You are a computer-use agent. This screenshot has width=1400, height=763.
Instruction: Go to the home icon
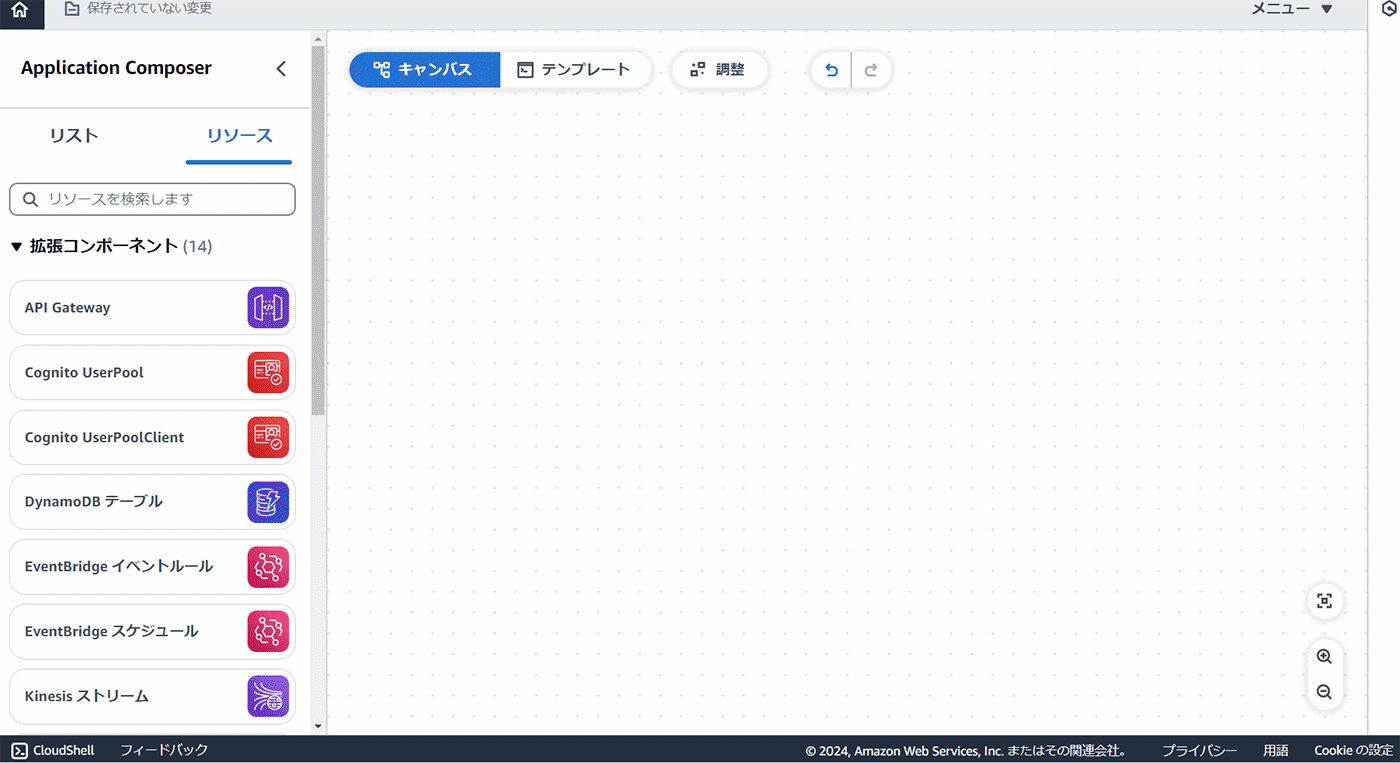pyautogui.click(x=20, y=10)
